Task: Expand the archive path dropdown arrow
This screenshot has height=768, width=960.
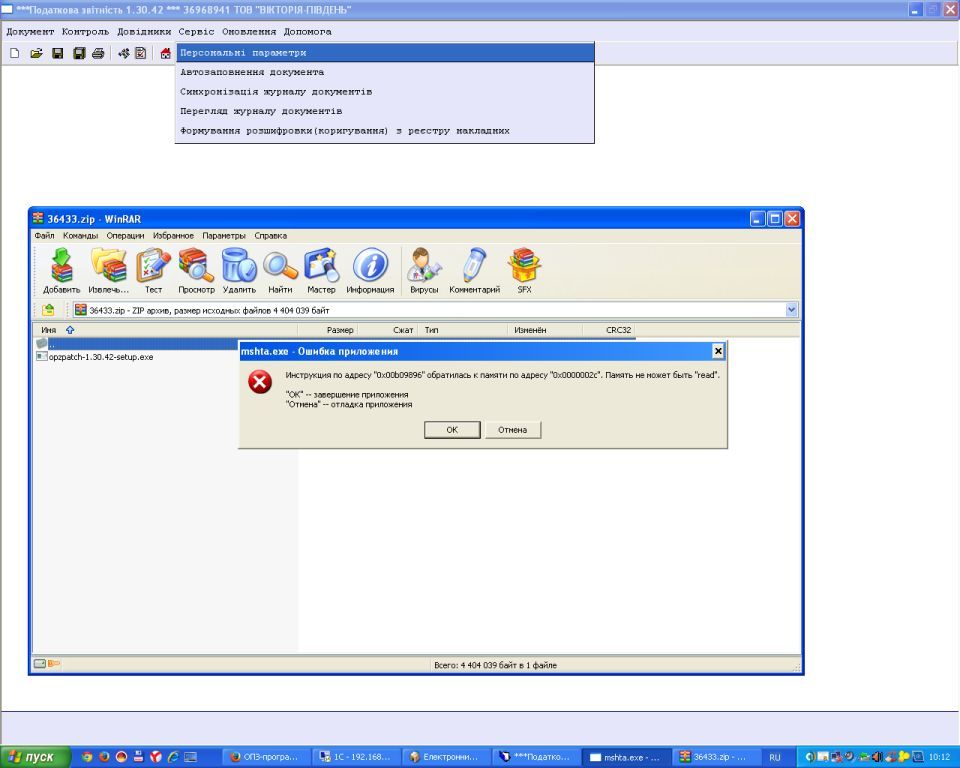Action: (x=791, y=310)
